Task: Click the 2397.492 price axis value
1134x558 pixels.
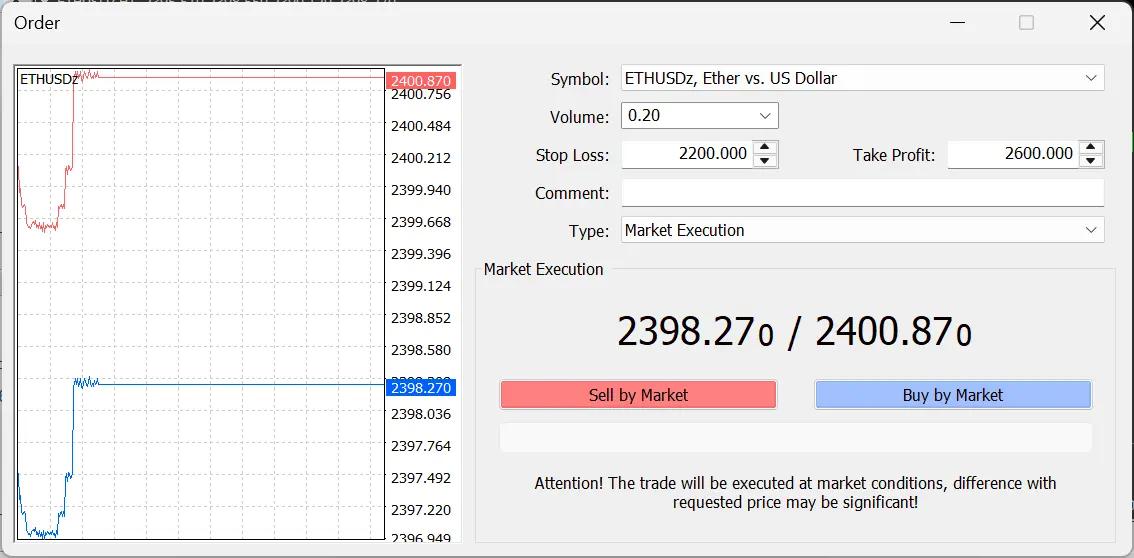Action: tap(420, 478)
